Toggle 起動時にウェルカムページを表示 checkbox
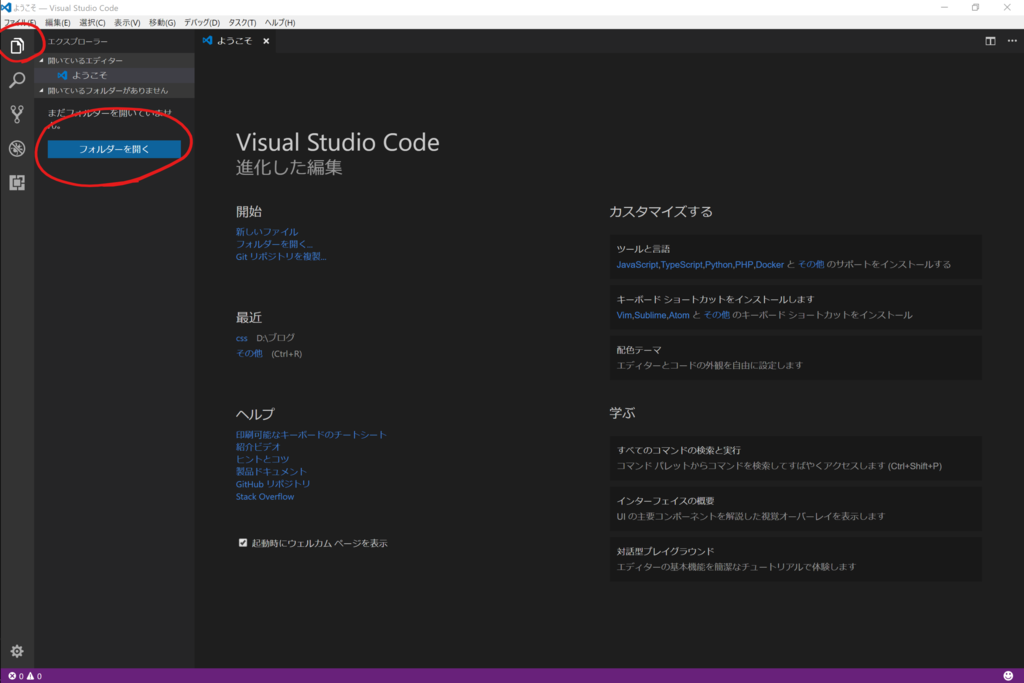 coord(243,543)
